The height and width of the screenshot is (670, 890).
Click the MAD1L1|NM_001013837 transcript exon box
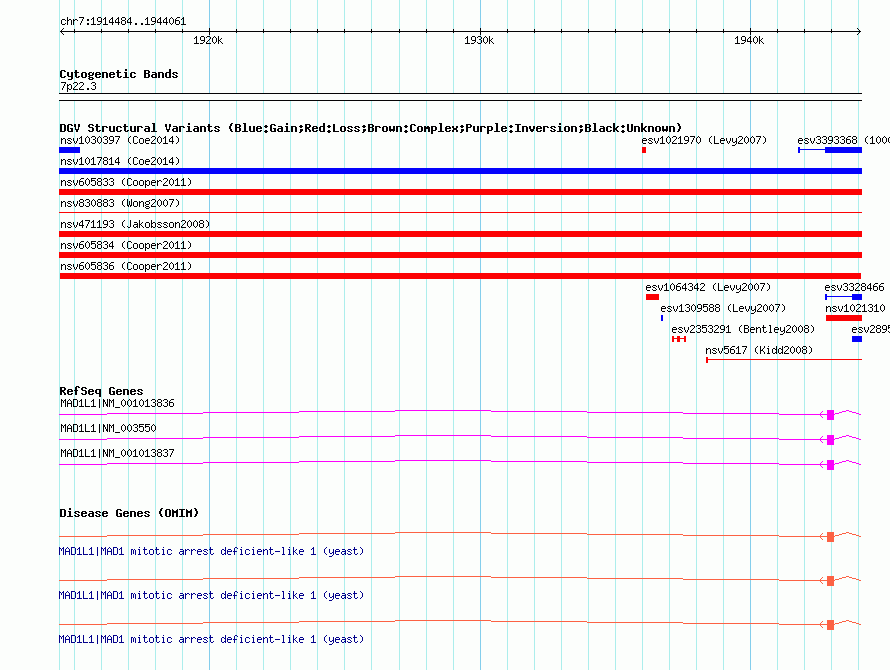[830, 464]
